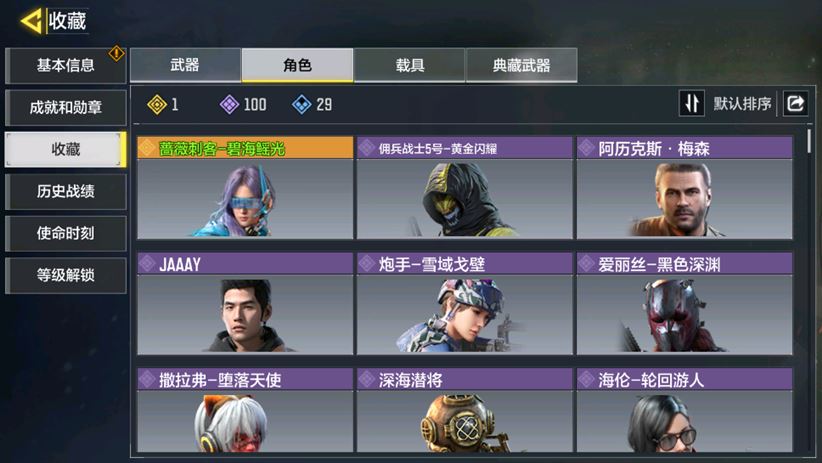Choose the 爱丽丝-黑色深渊 character card

(x=685, y=304)
